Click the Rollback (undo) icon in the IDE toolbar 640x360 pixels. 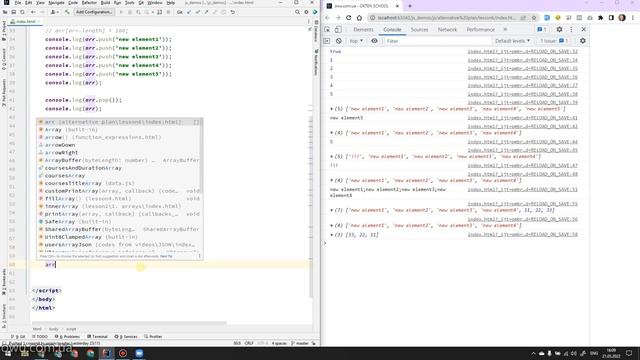[x=233, y=12]
